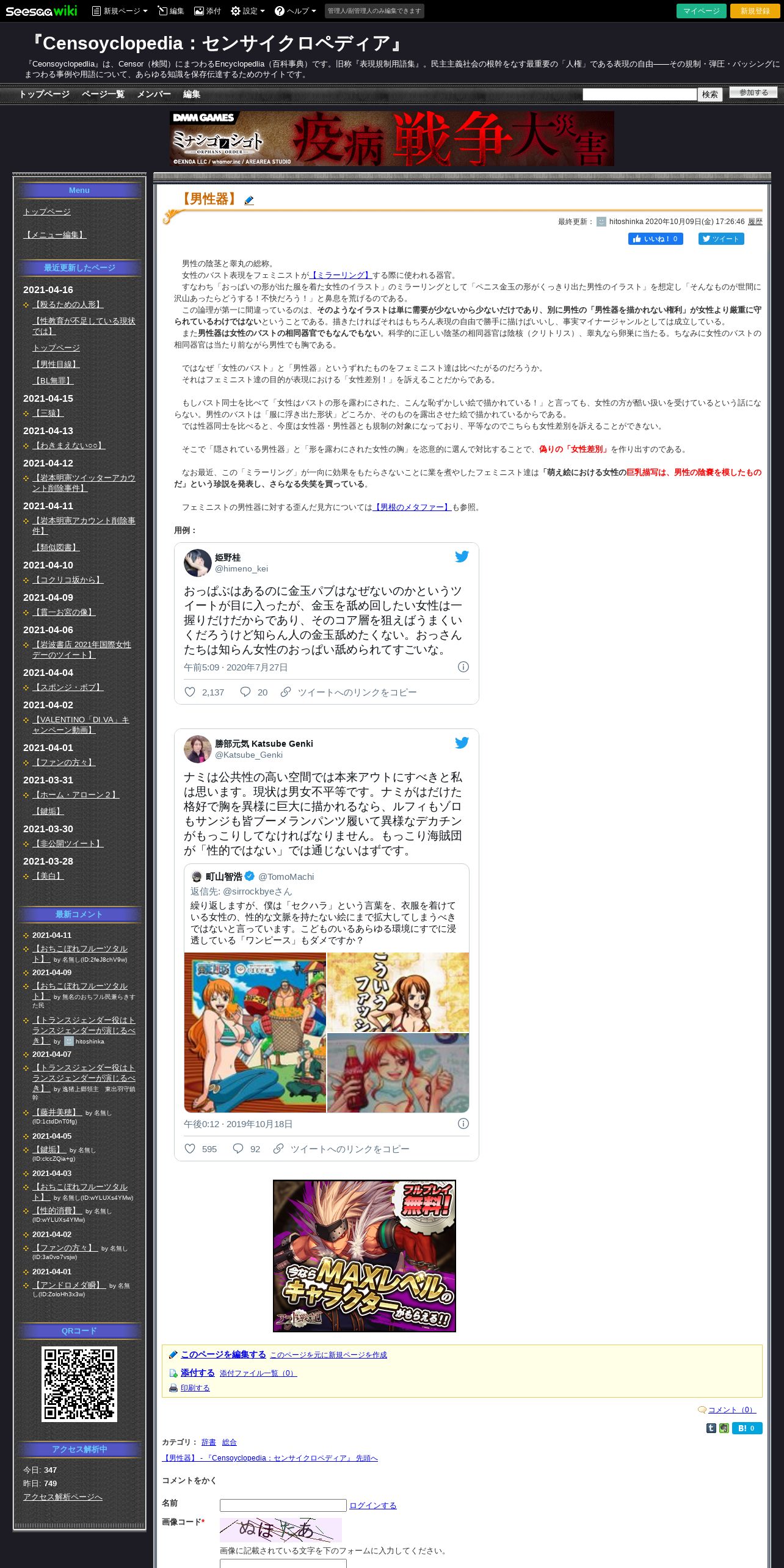Click the Tumblr share icon
Viewport: 784px width, 1568px height.
(711, 1428)
